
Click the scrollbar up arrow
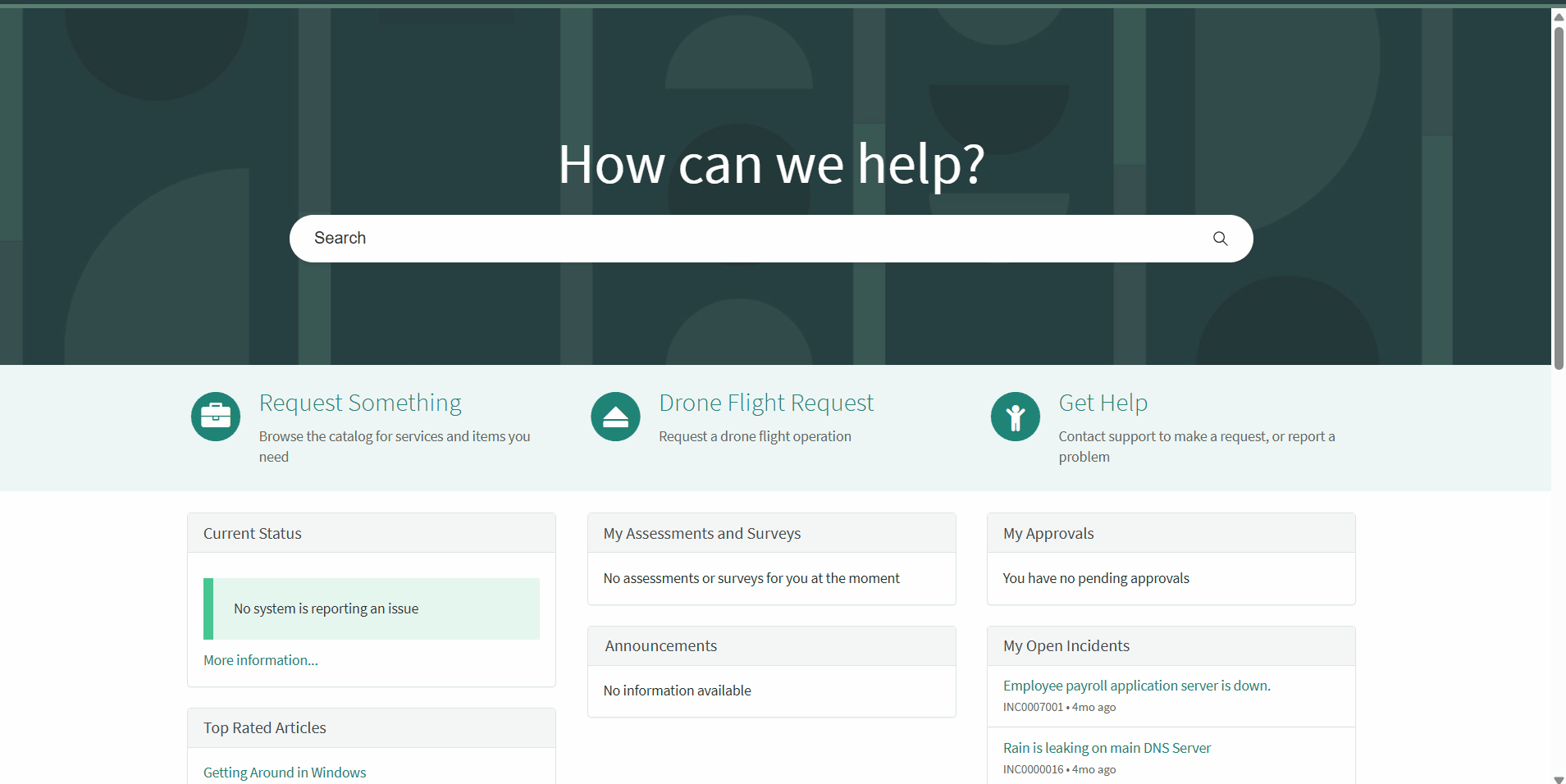pos(1558,16)
